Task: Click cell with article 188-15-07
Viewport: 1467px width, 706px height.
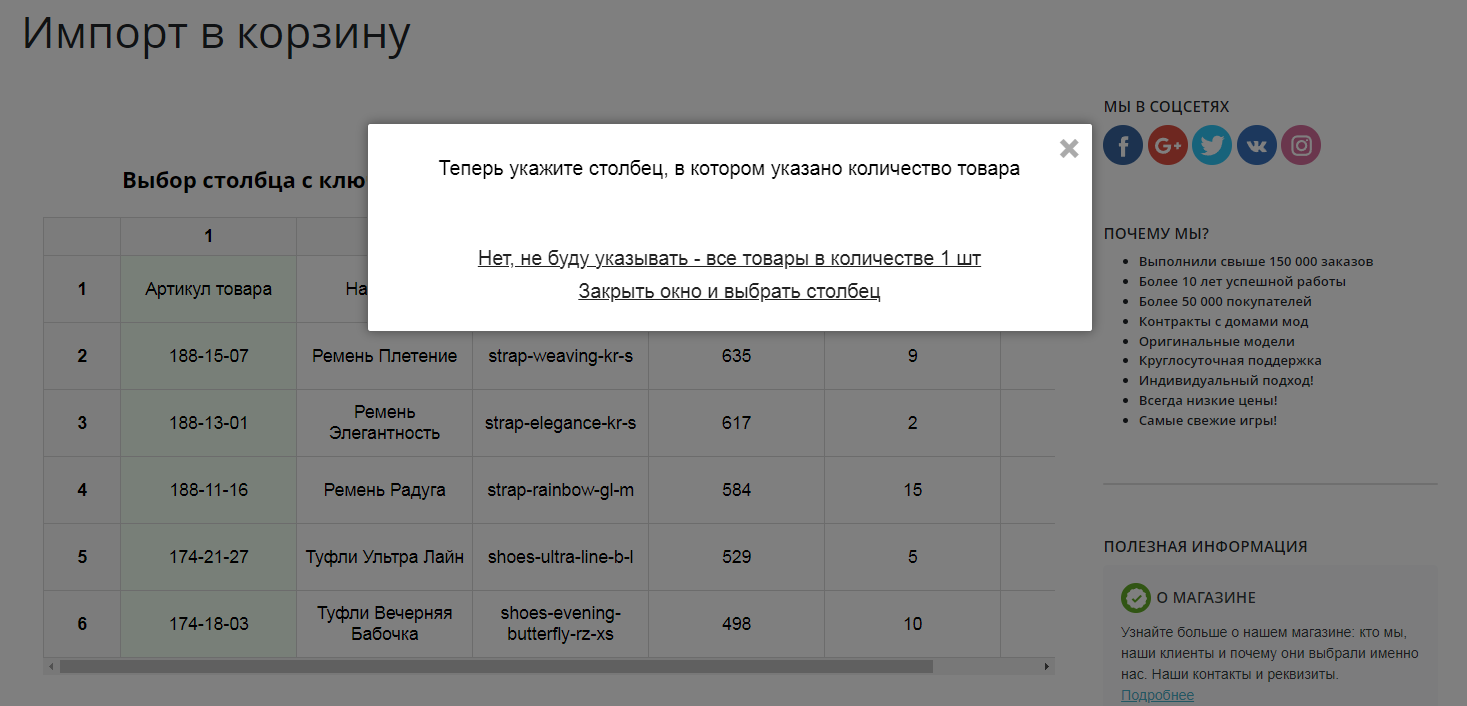Action: click(x=208, y=356)
